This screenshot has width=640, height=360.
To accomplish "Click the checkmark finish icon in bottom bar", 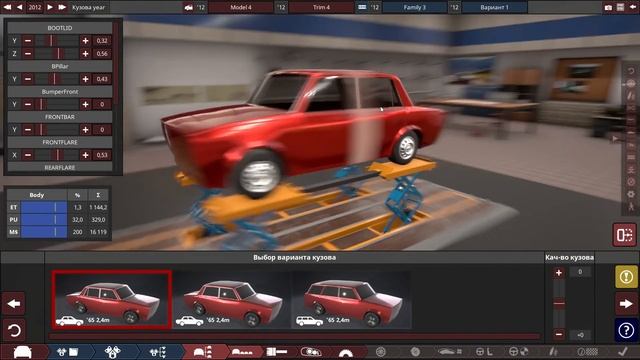I will (623, 351).
